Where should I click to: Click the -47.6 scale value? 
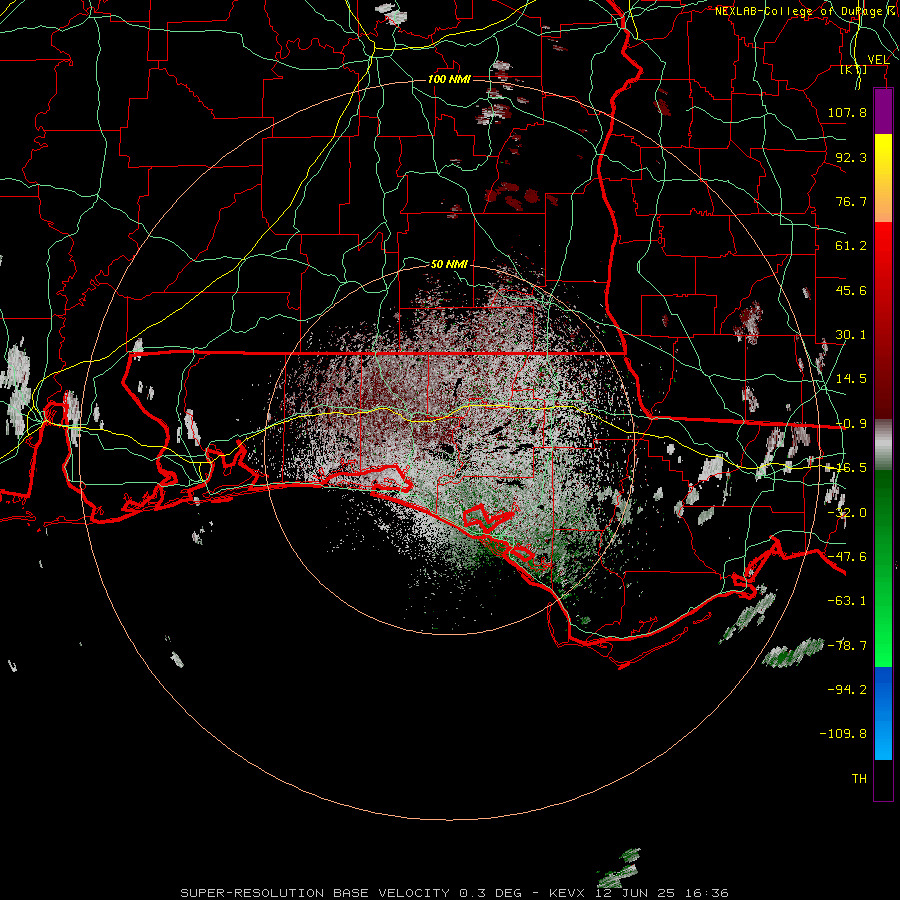point(847,557)
